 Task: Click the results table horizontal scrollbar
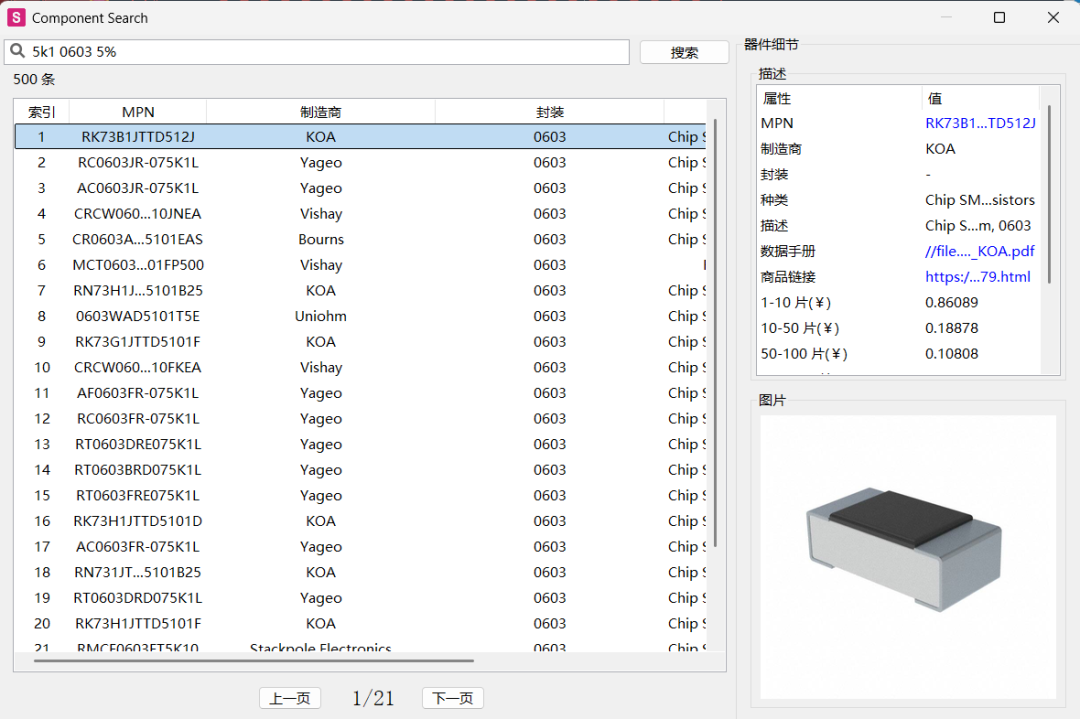[x=253, y=660]
